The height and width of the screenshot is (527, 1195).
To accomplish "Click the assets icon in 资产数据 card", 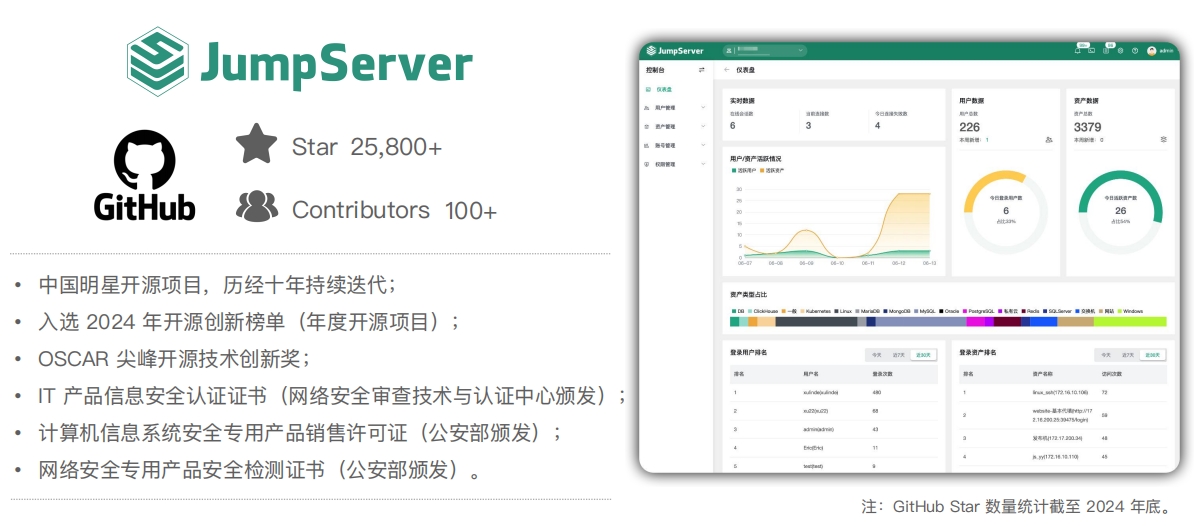I will 1164,140.
